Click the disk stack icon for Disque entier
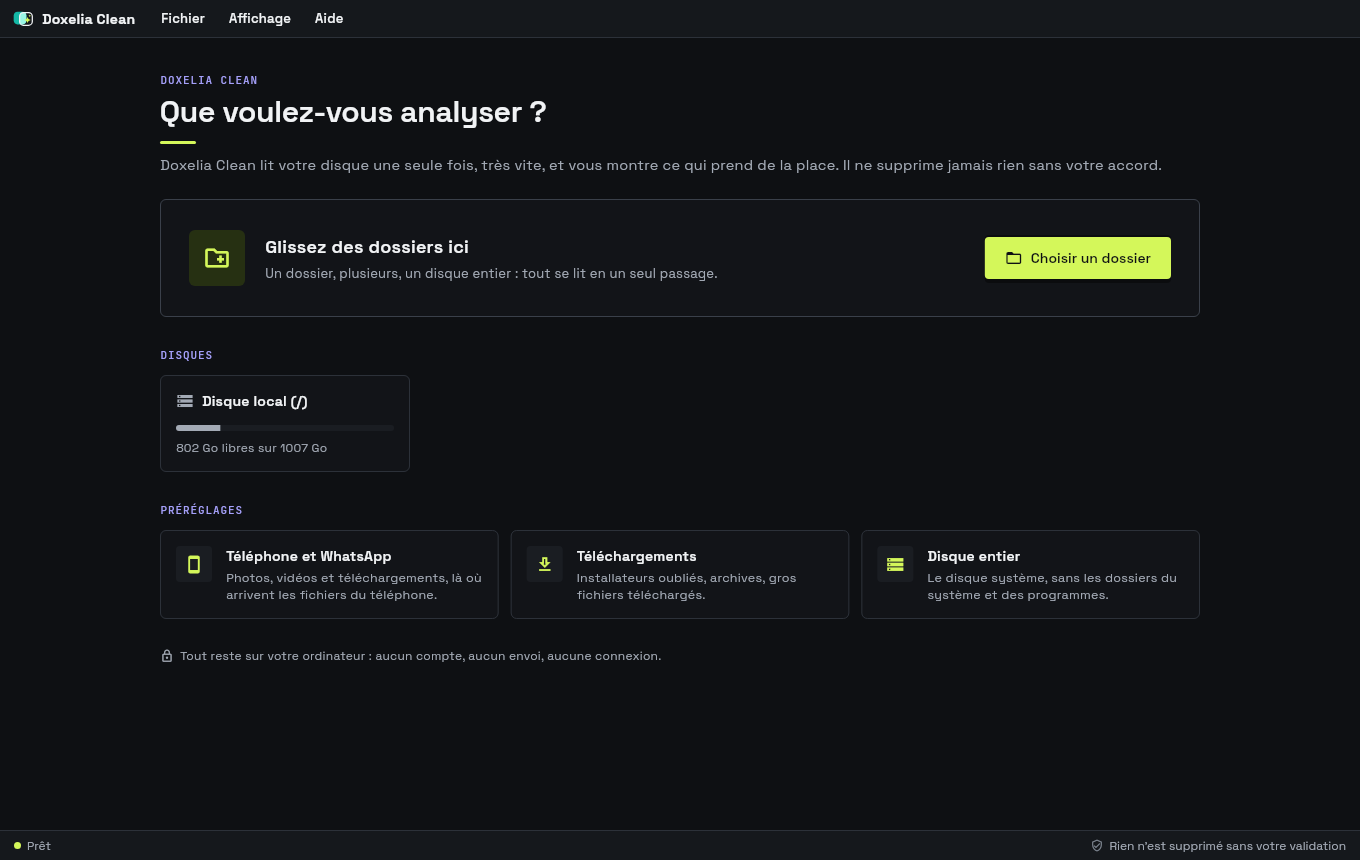The width and height of the screenshot is (1360, 860). pos(895,564)
